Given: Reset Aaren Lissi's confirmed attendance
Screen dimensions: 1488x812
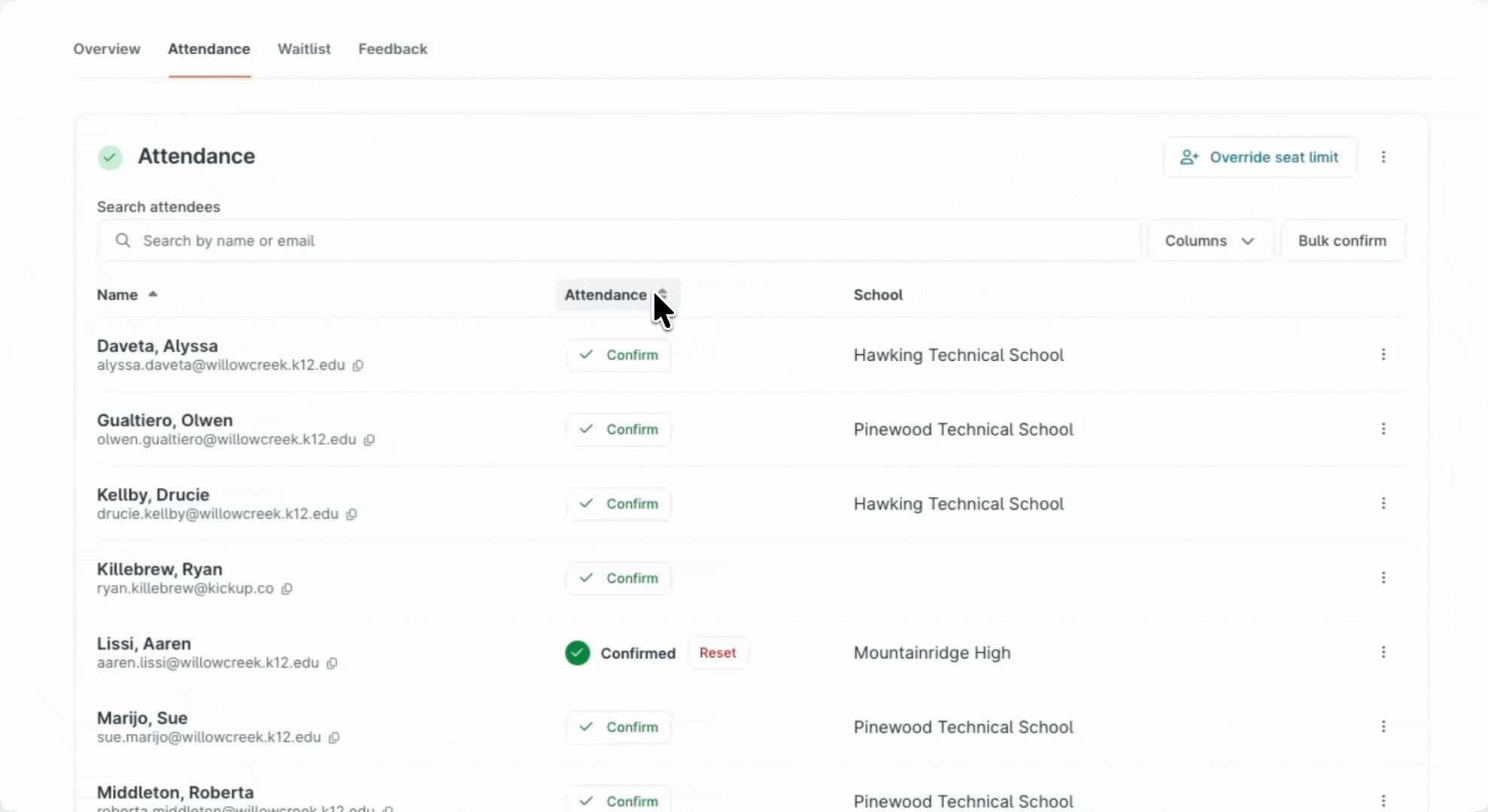Looking at the screenshot, I should (x=718, y=653).
